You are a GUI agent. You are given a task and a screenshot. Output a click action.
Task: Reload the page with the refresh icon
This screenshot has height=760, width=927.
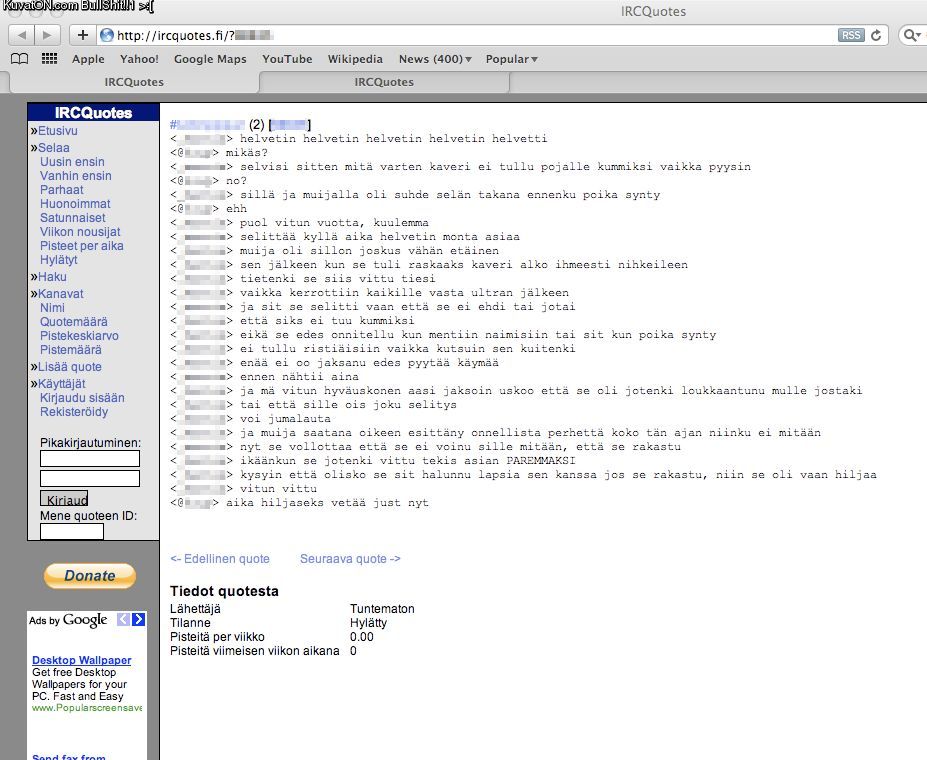877,35
